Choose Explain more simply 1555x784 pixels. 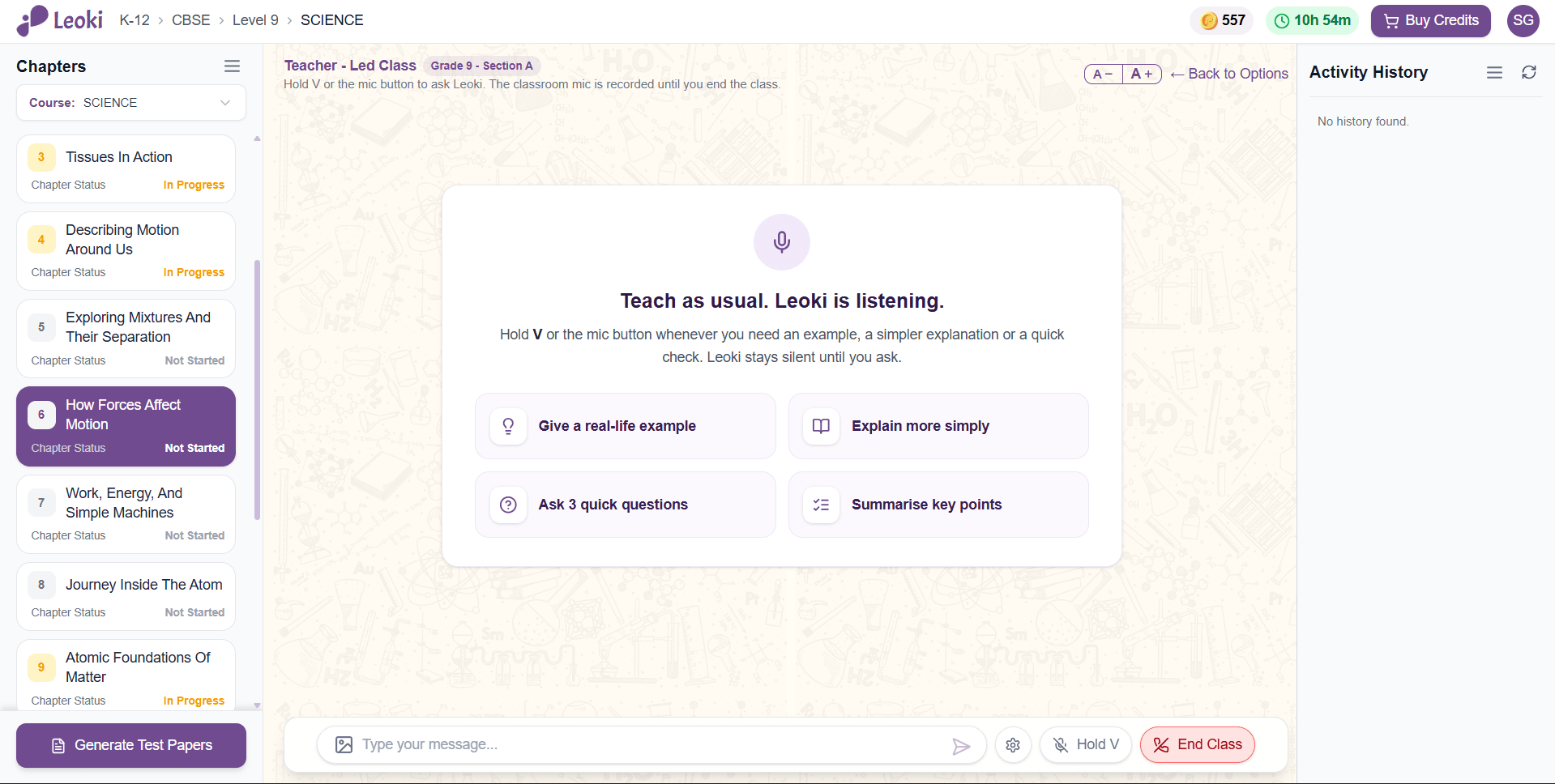click(x=938, y=426)
